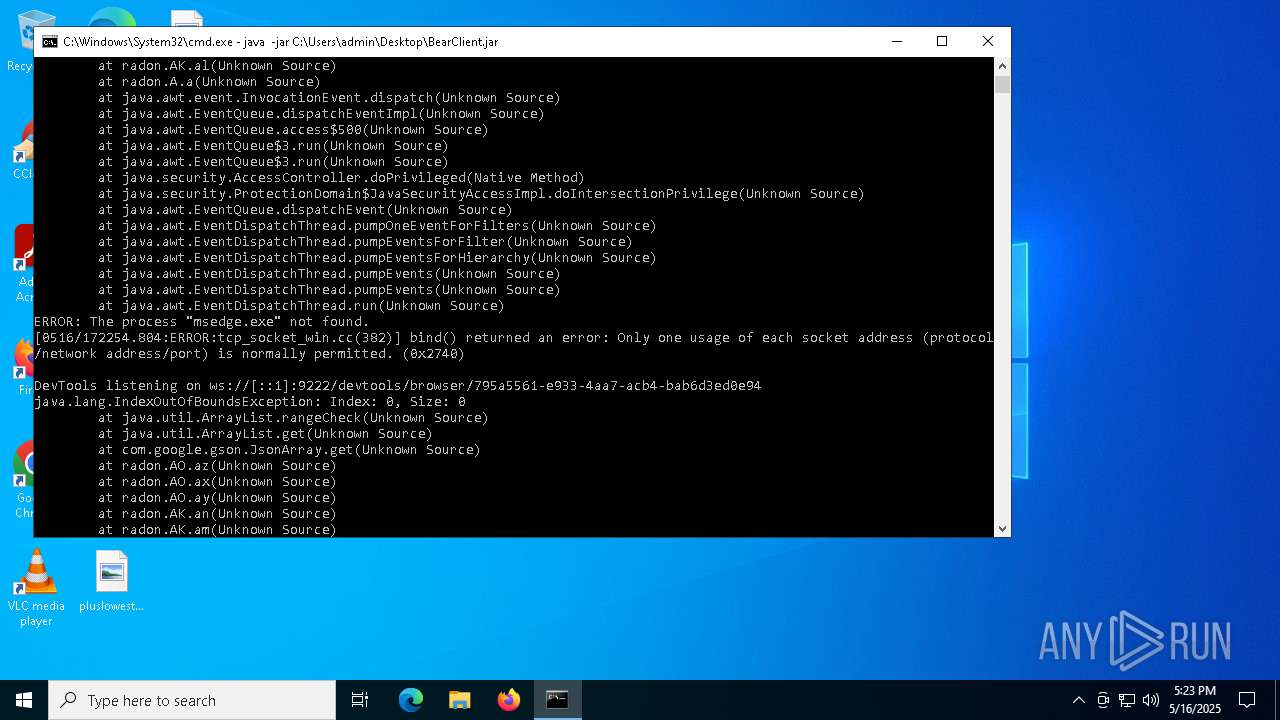Click the 'at radon.AK.al(Unknown Source)' line

click(217, 65)
